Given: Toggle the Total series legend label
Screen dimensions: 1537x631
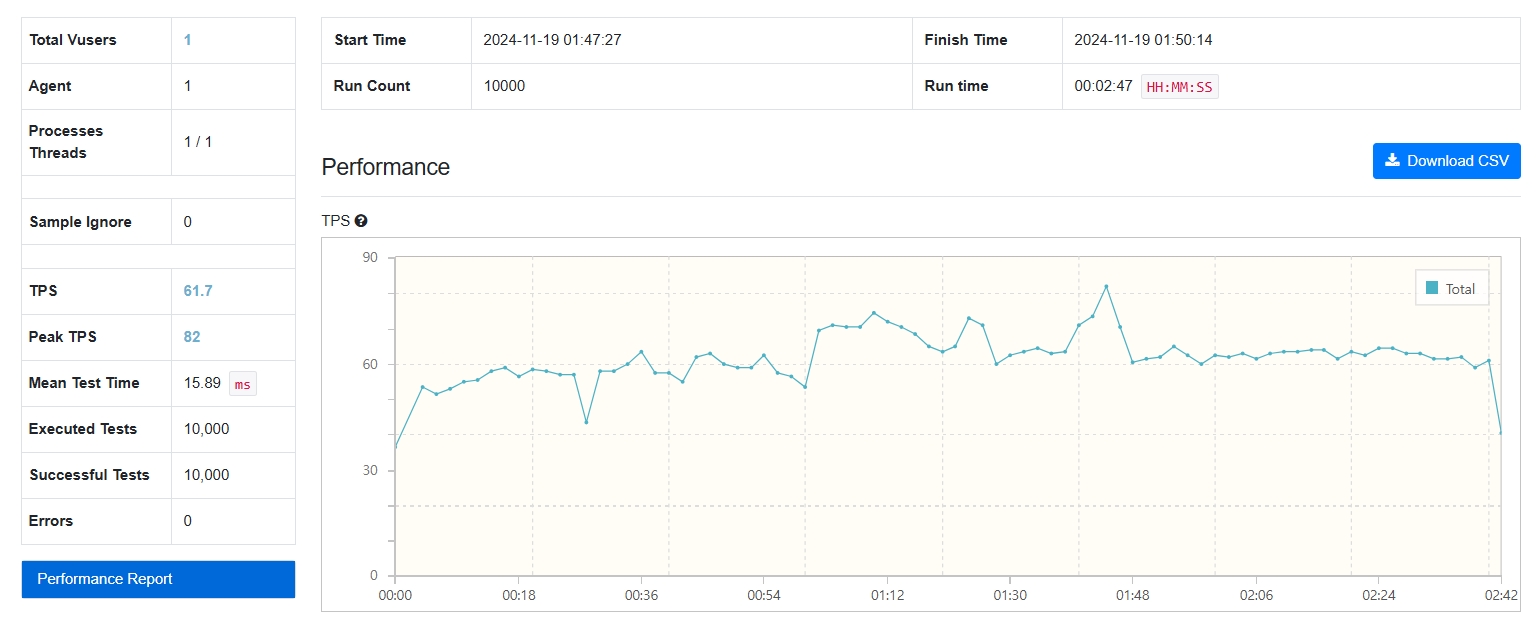Looking at the screenshot, I should coord(1460,289).
